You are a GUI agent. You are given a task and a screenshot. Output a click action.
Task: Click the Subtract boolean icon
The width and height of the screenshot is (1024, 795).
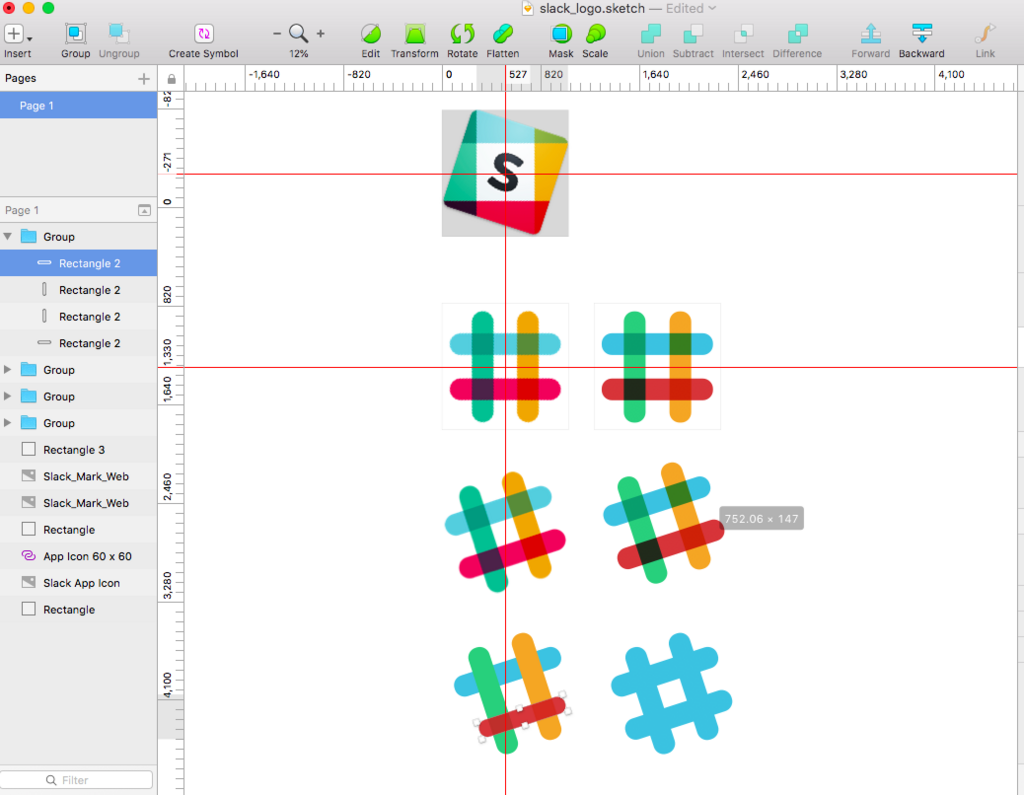693,34
